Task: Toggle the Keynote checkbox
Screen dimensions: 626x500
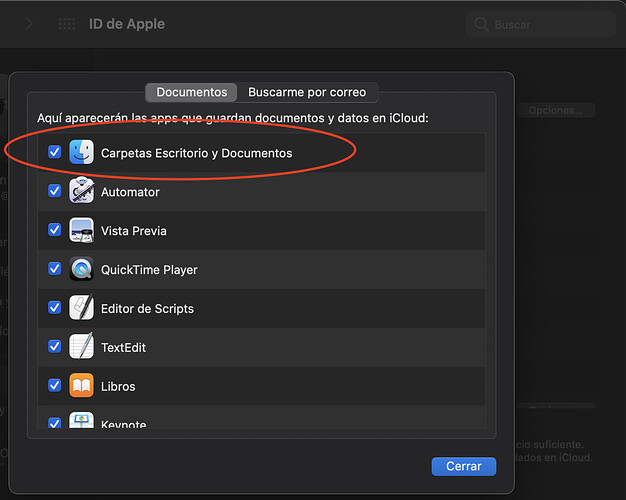Action: coord(55,423)
